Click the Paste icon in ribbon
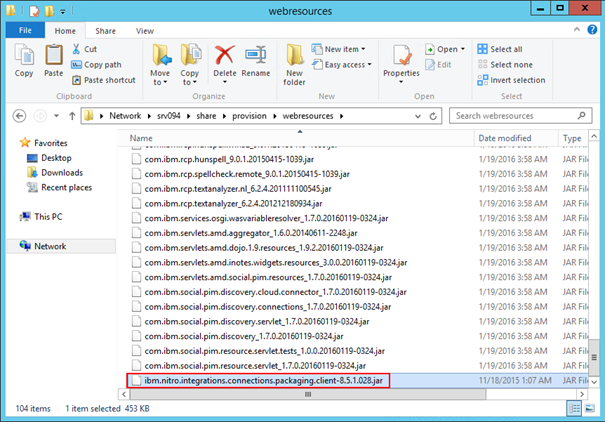This screenshot has width=605, height=422. click(54, 61)
